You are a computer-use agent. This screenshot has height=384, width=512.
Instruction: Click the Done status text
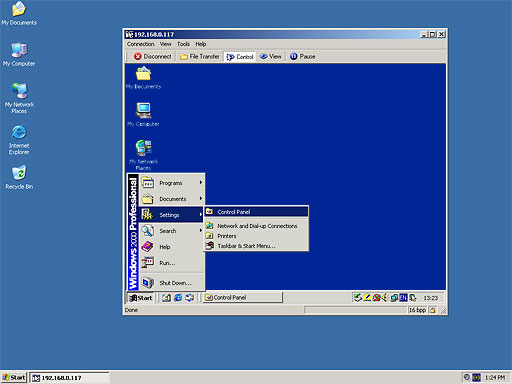point(131,310)
